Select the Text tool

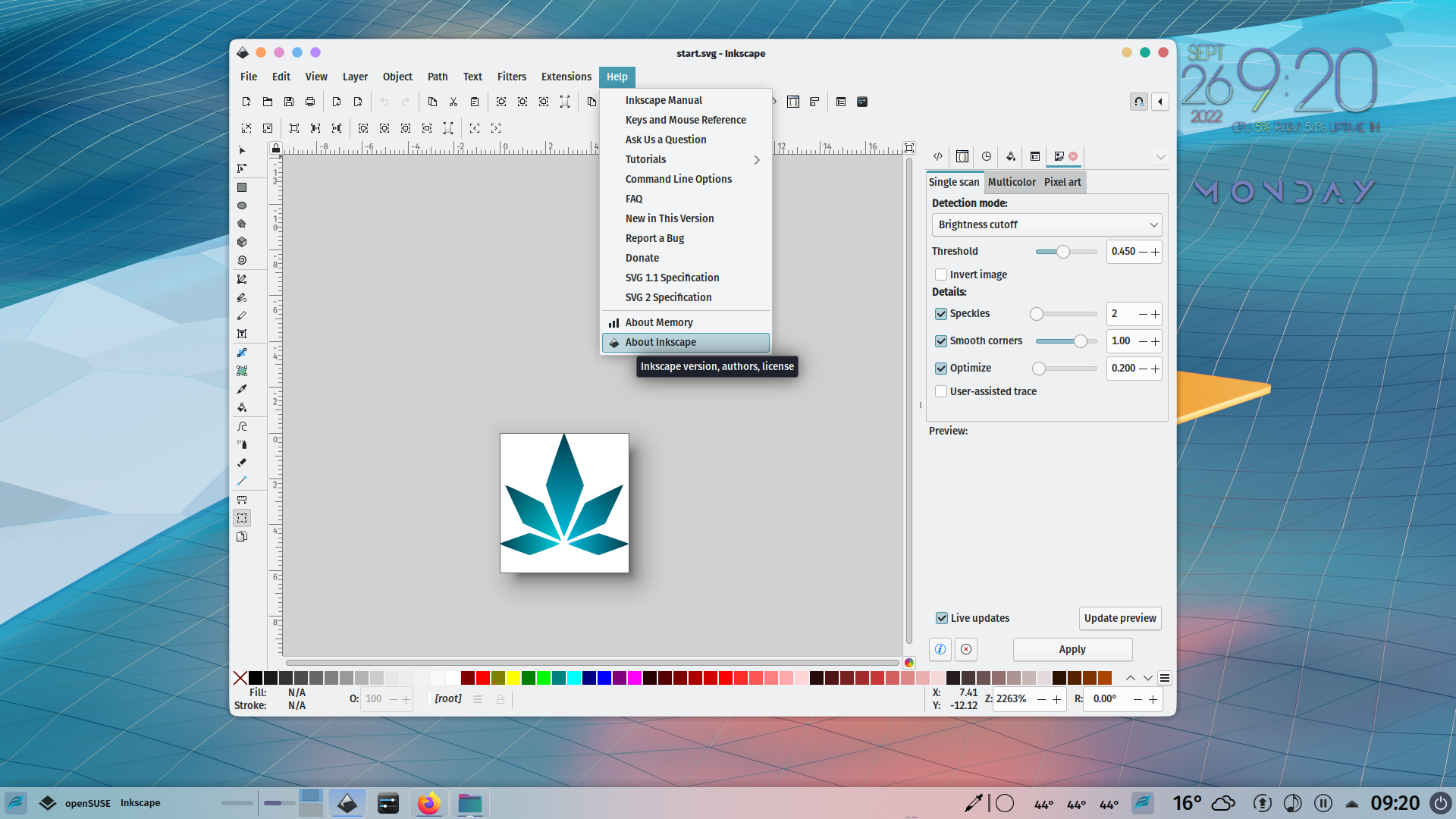click(x=242, y=334)
